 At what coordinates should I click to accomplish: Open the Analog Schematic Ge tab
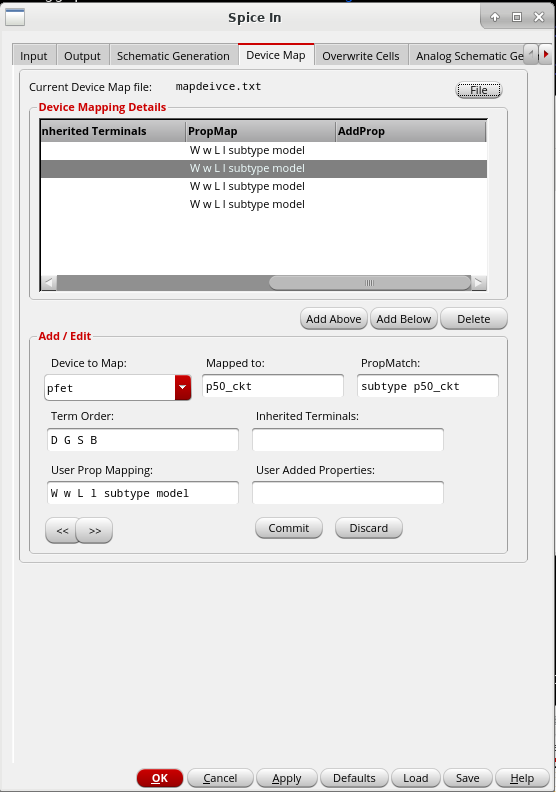(x=469, y=56)
